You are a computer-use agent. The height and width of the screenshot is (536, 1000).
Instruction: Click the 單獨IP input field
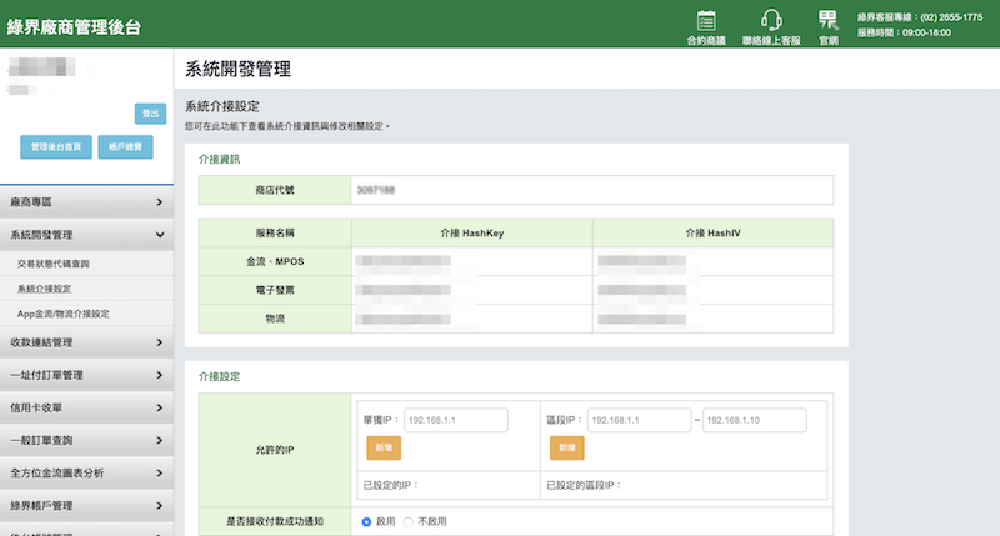coord(456,421)
